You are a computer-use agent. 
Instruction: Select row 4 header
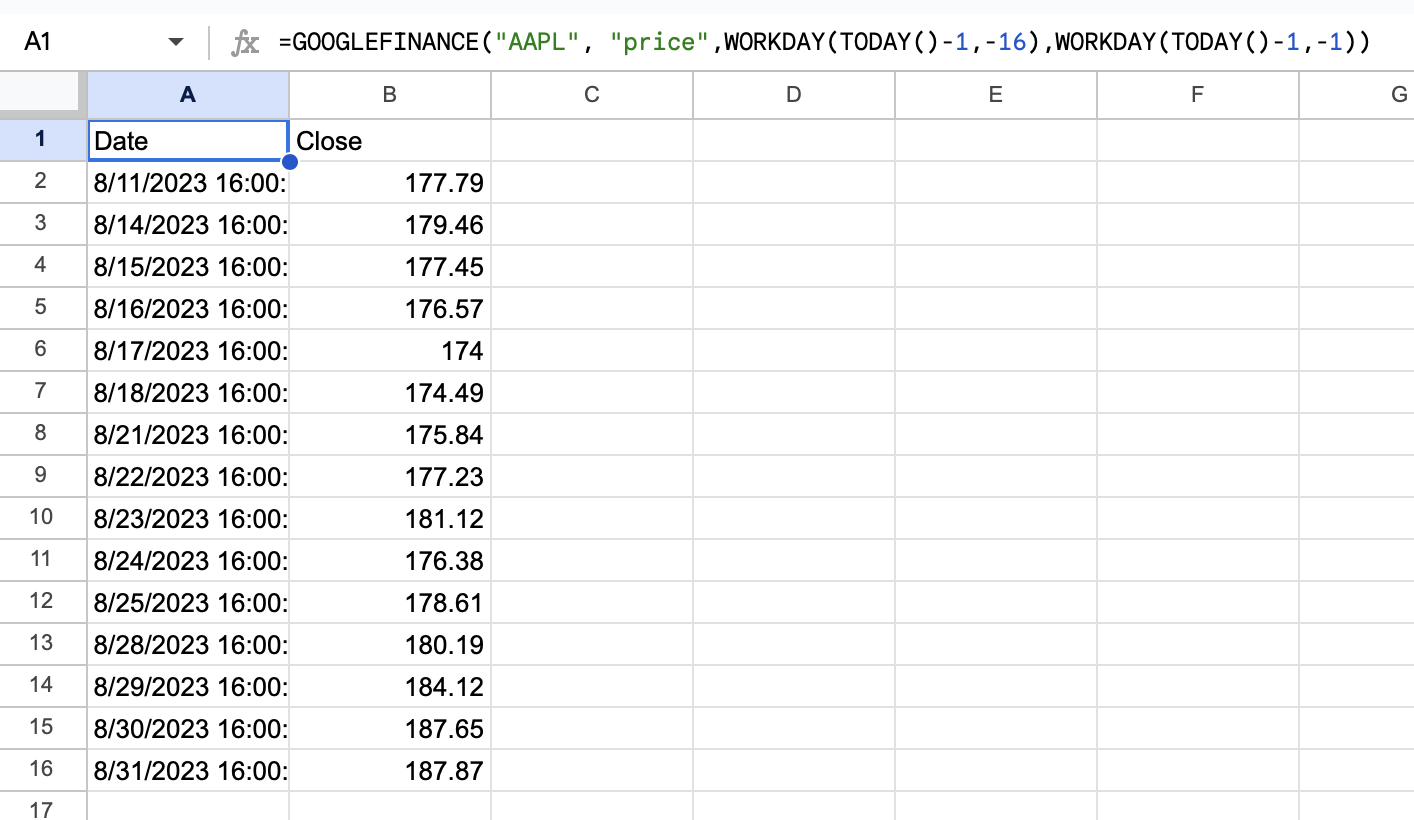43,266
